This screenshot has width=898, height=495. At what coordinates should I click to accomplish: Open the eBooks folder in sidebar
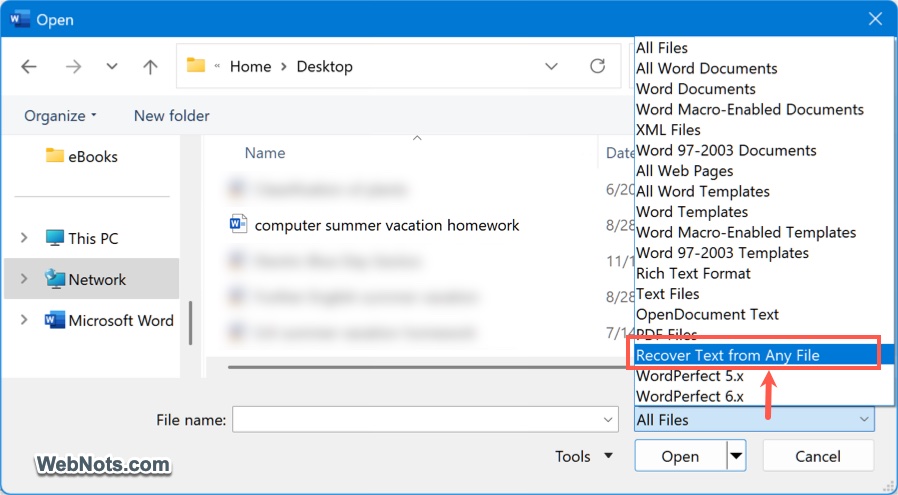81,156
